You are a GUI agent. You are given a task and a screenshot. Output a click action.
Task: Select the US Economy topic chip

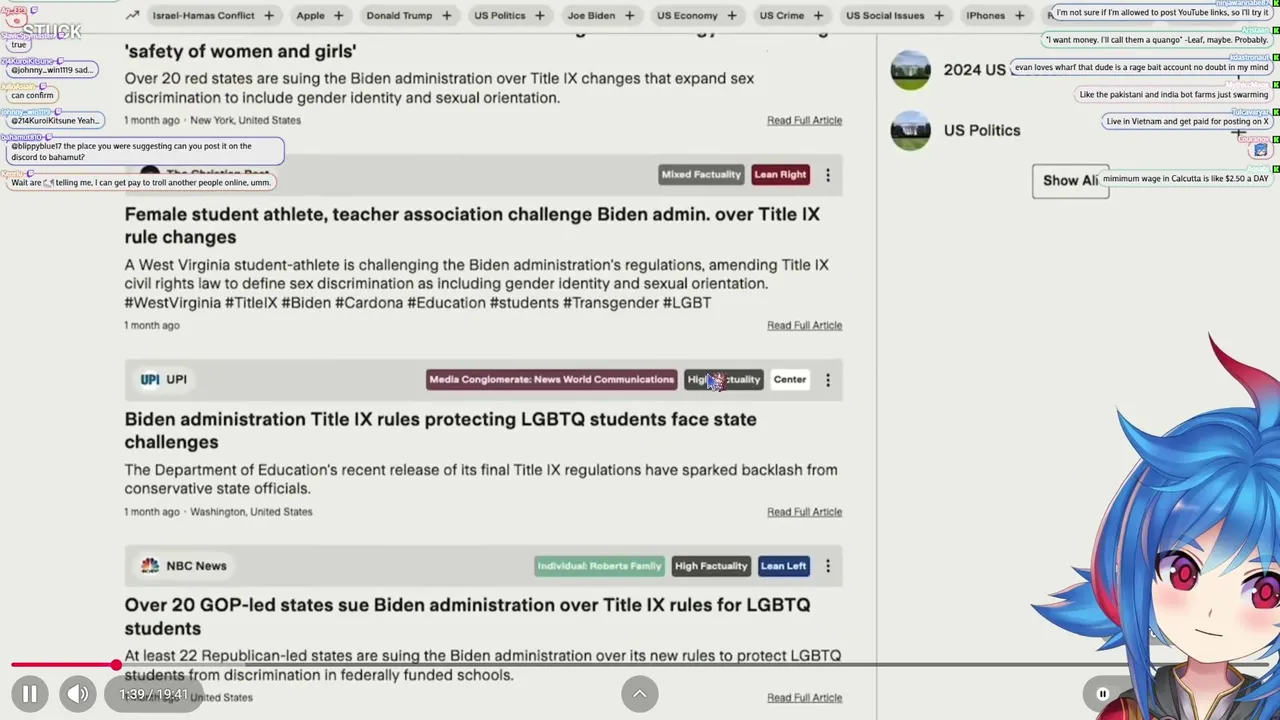tap(687, 15)
